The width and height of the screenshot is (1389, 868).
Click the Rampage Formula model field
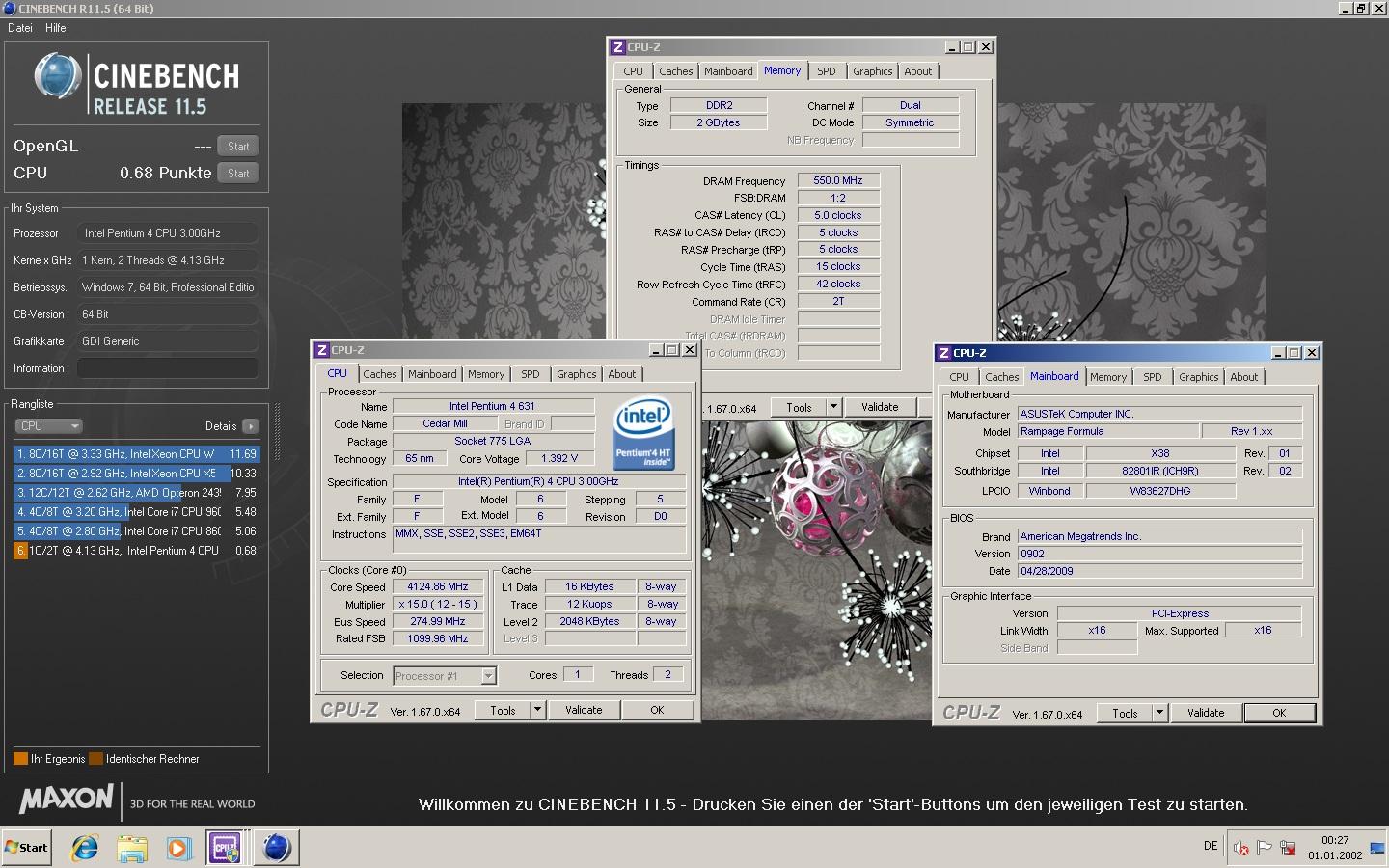pos(1108,431)
